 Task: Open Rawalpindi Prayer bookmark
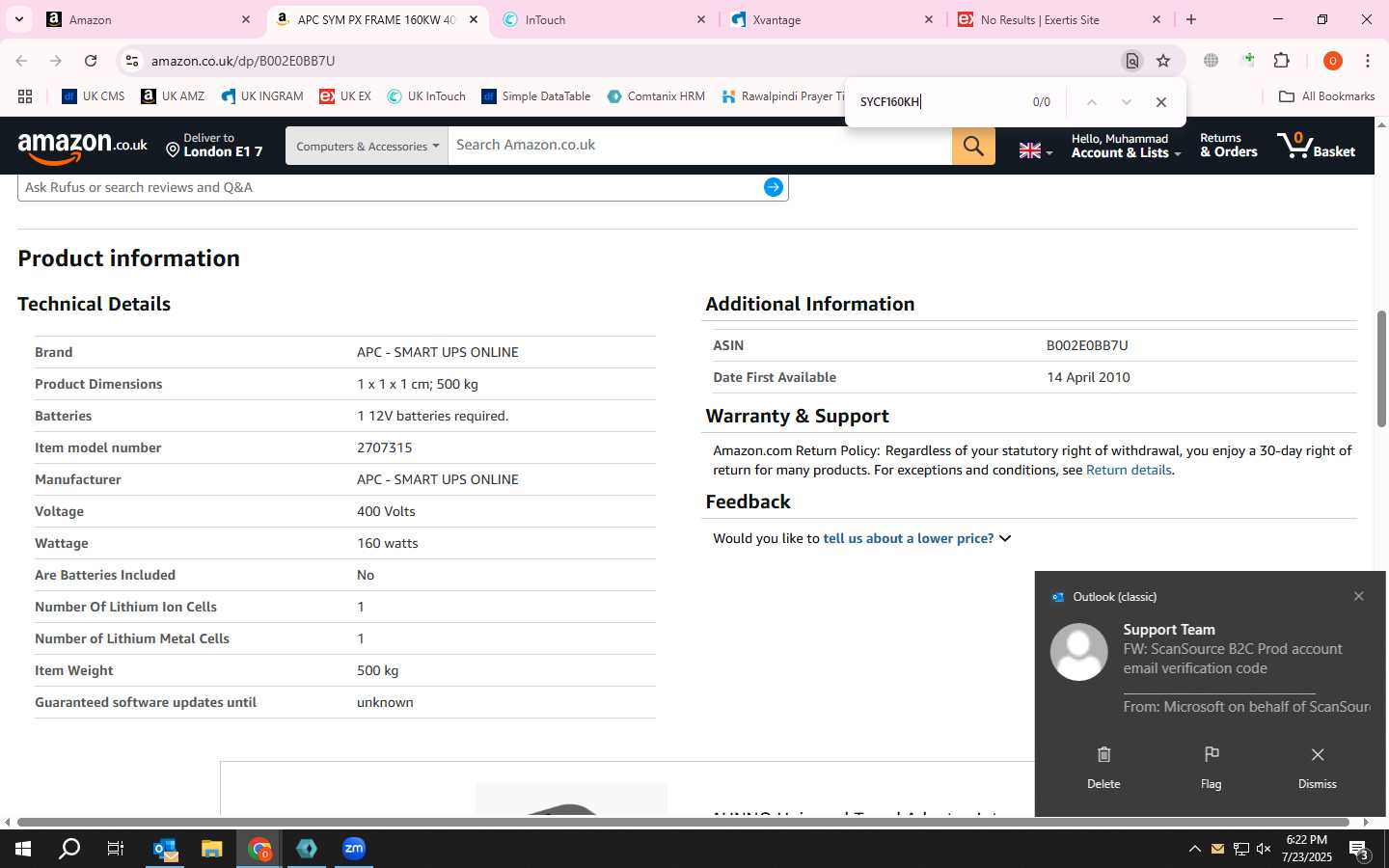pos(782,96)
